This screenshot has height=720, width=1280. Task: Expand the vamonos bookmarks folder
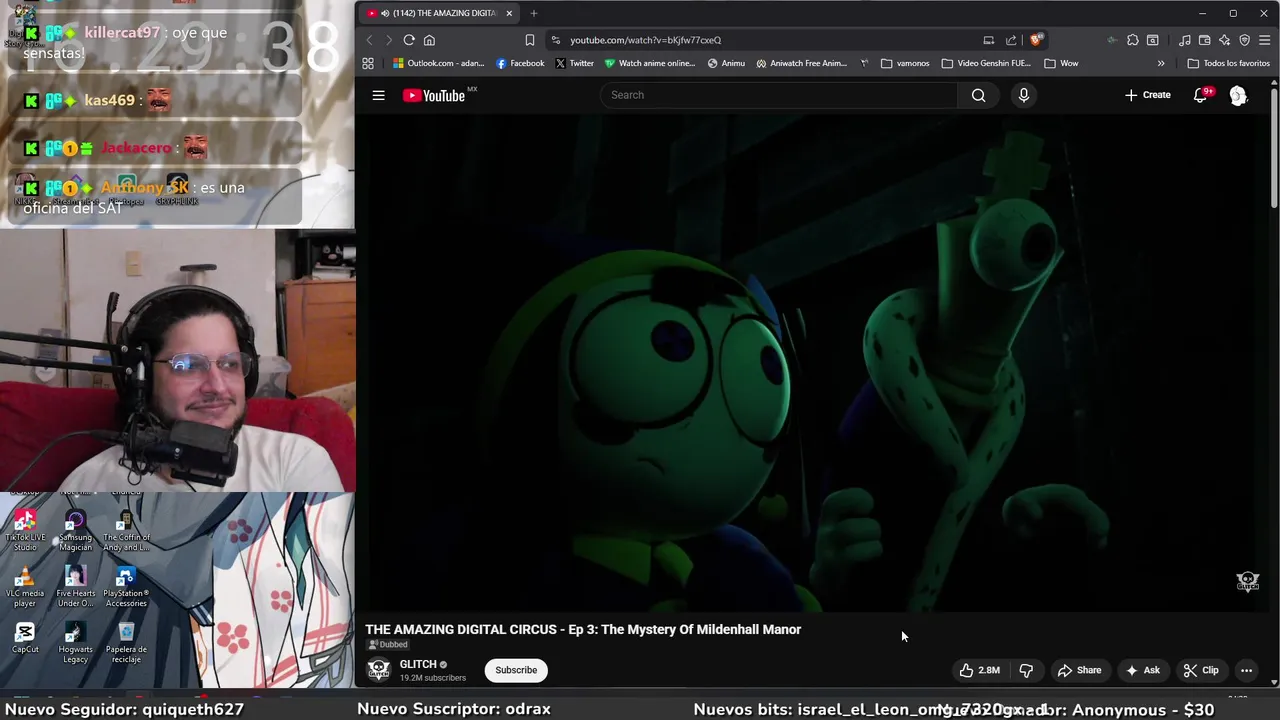tap(905, 63)
